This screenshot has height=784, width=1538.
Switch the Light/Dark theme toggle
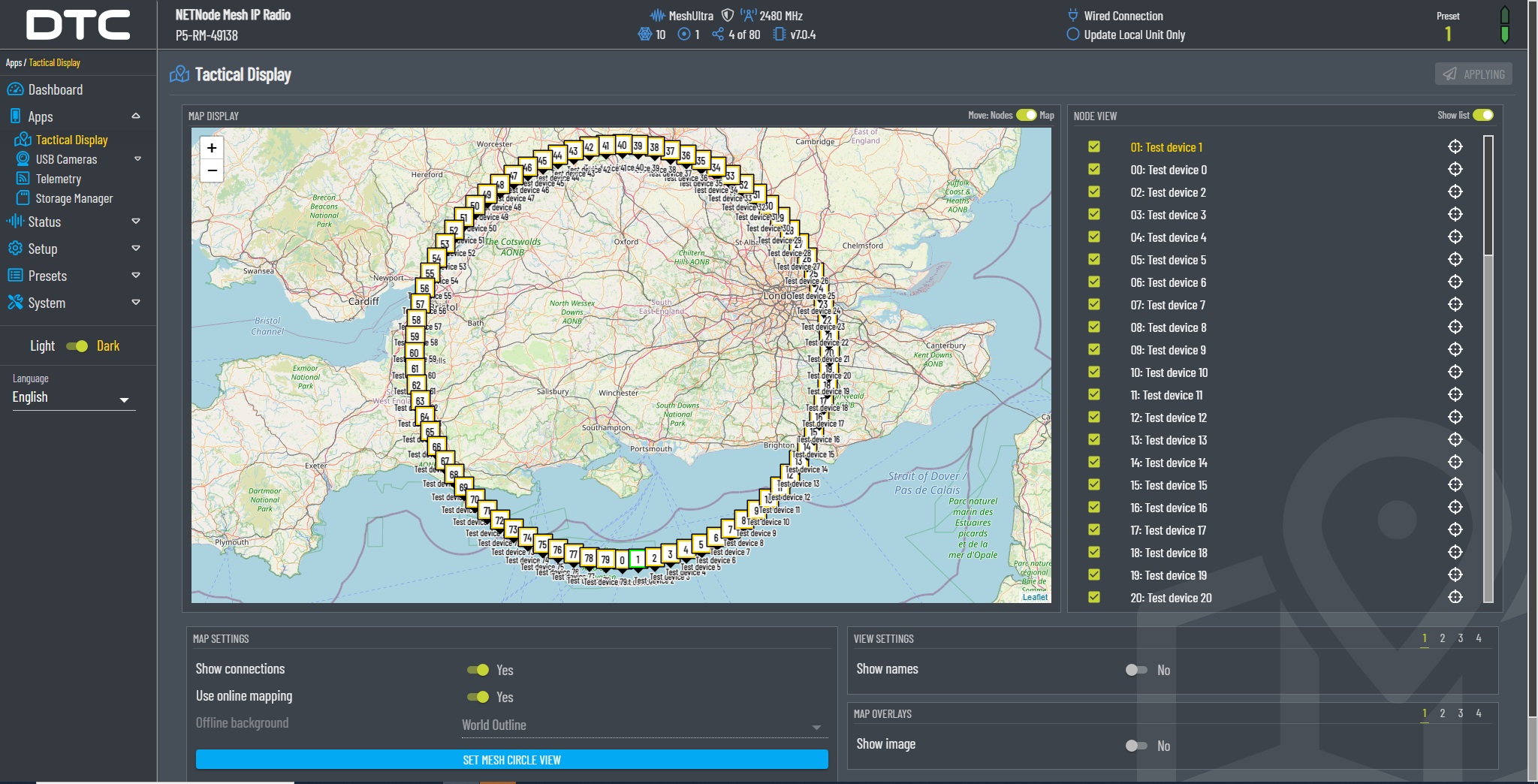point(77,346)
